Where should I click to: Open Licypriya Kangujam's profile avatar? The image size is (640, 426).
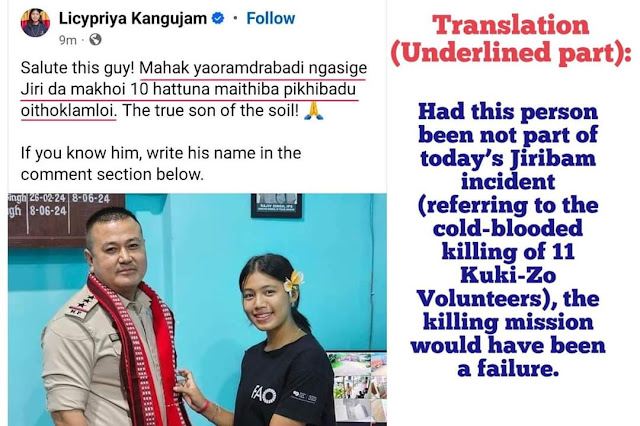(x=35, y=22)
